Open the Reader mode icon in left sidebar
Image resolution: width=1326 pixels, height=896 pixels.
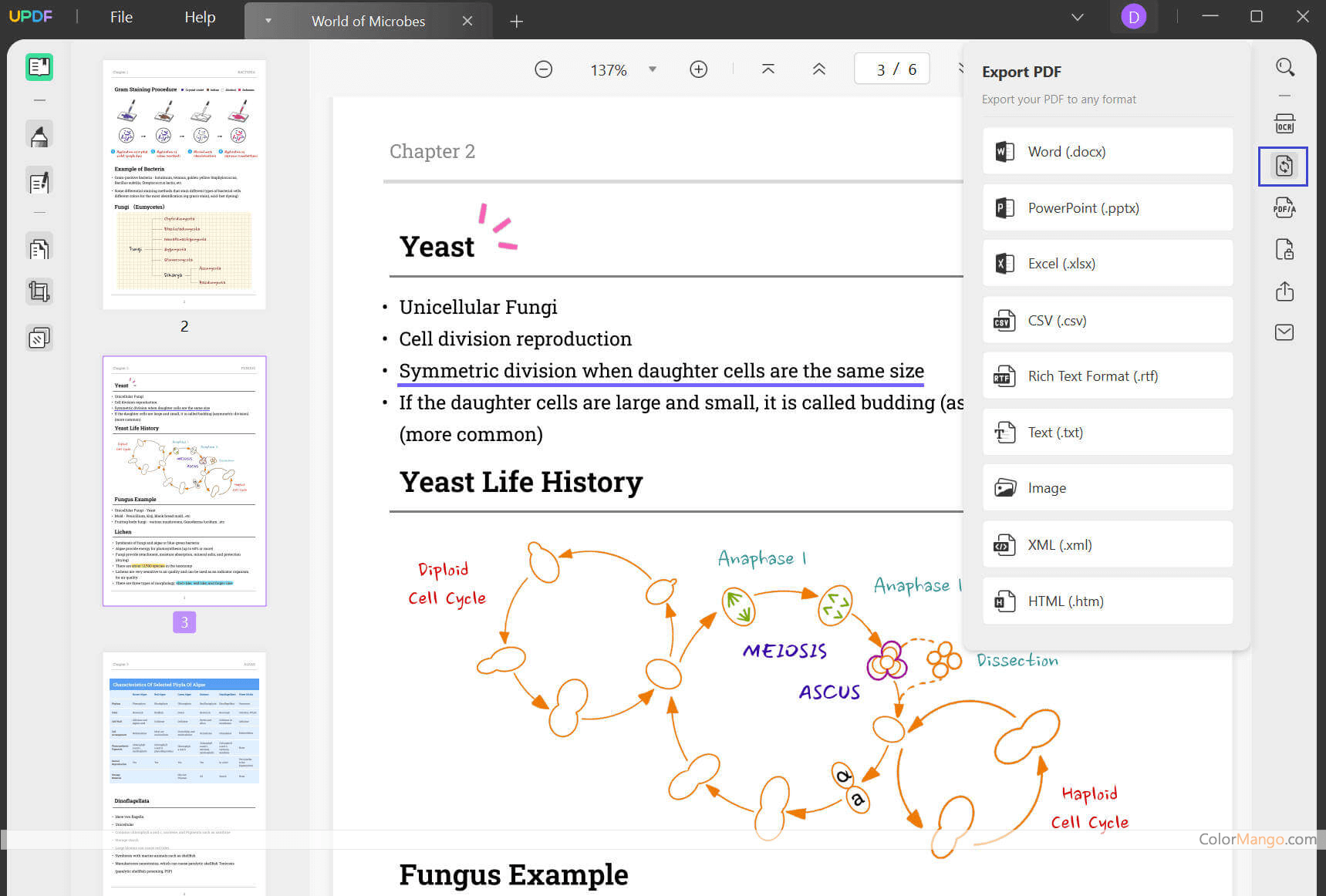[39, 68]
